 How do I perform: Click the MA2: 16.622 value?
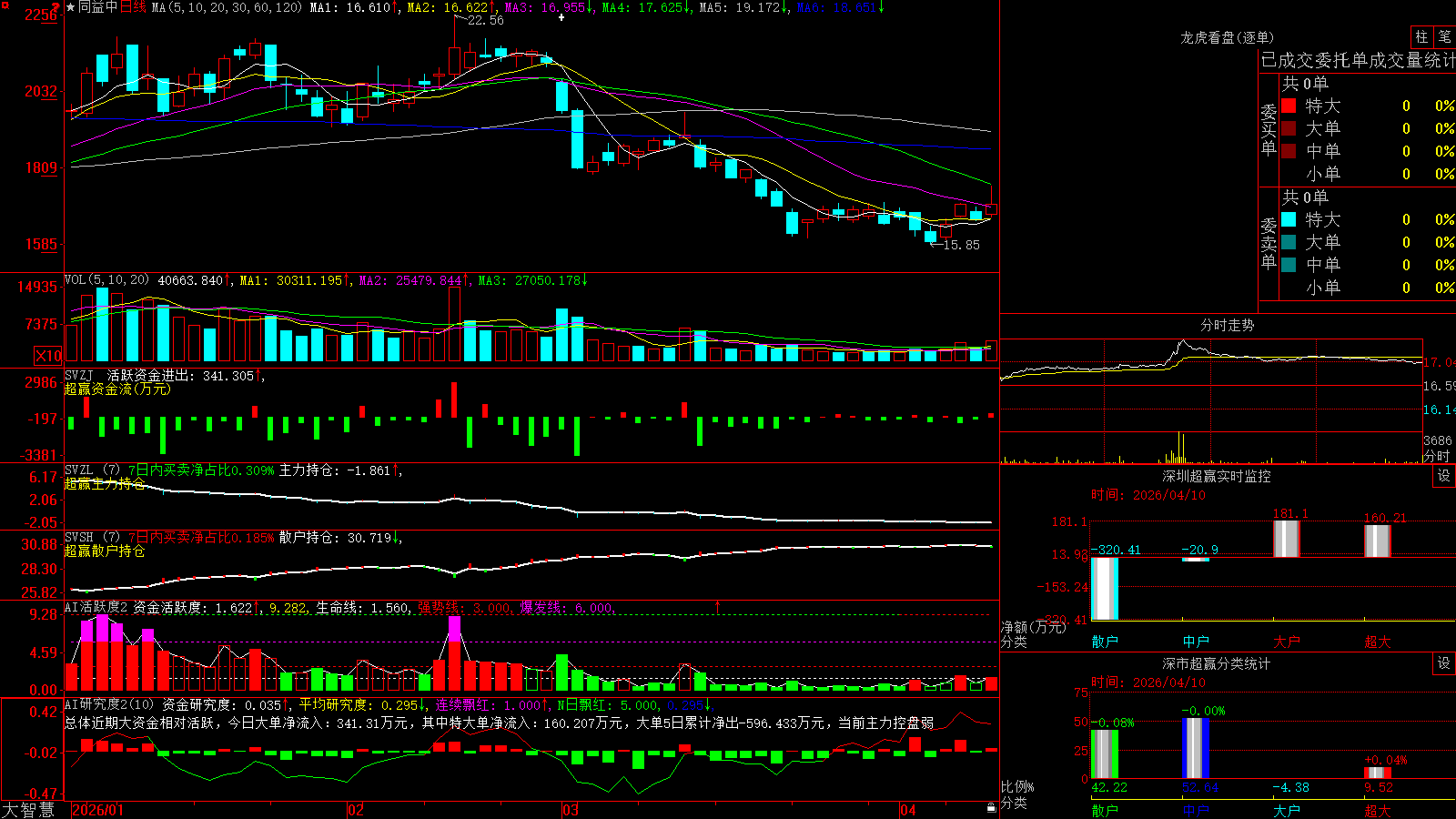tap(448, 7)
